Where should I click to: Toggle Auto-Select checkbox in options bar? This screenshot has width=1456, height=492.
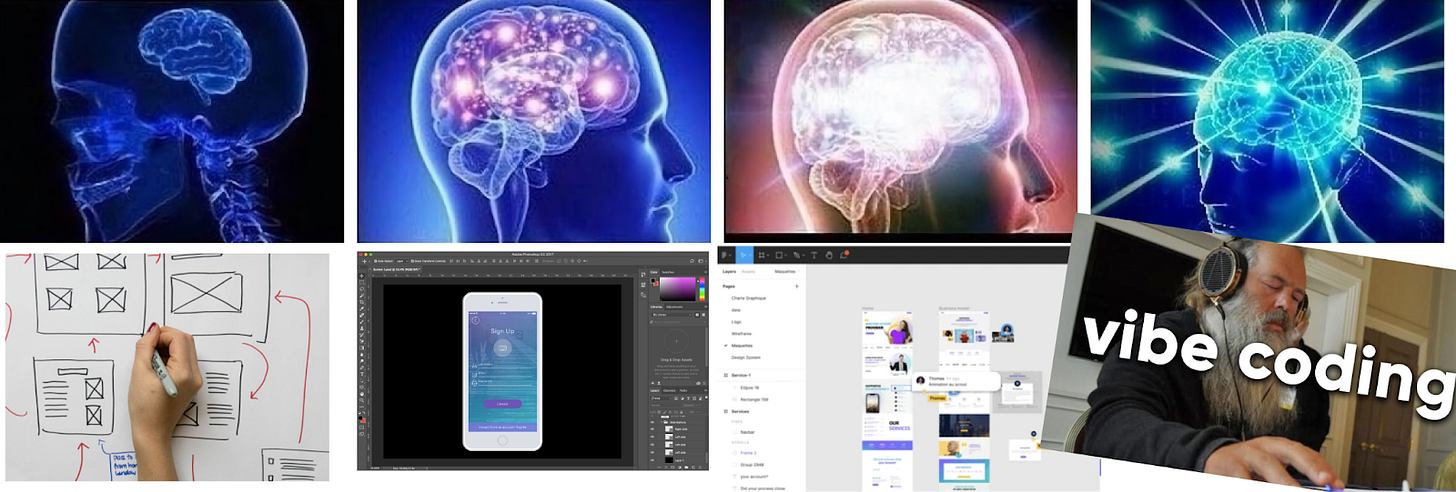coord(375,260)
